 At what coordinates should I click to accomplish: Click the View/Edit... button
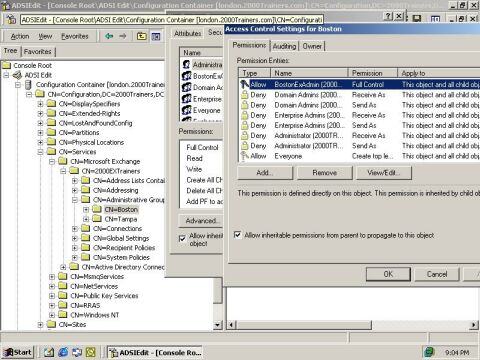coord(384,173)
